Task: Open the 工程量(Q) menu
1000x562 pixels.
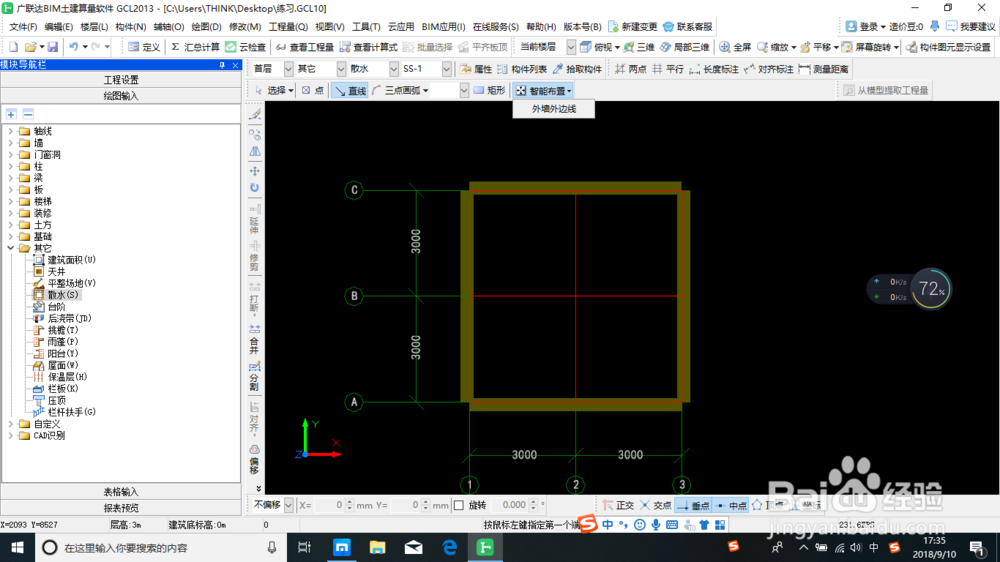Action: 288,27
